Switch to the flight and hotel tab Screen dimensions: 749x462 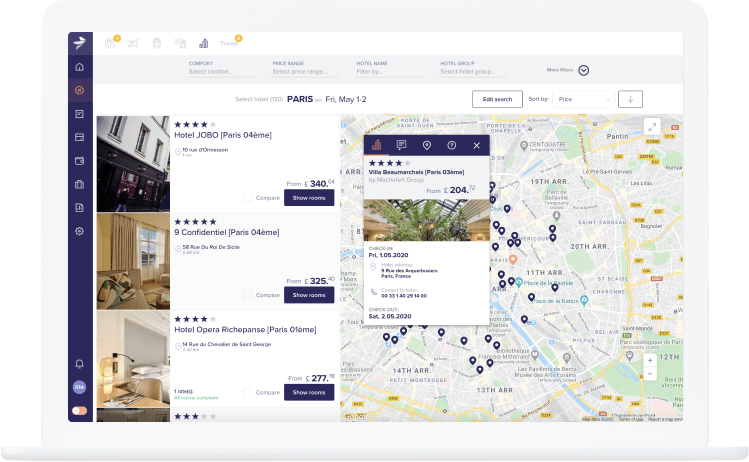(x=180, y=43)
